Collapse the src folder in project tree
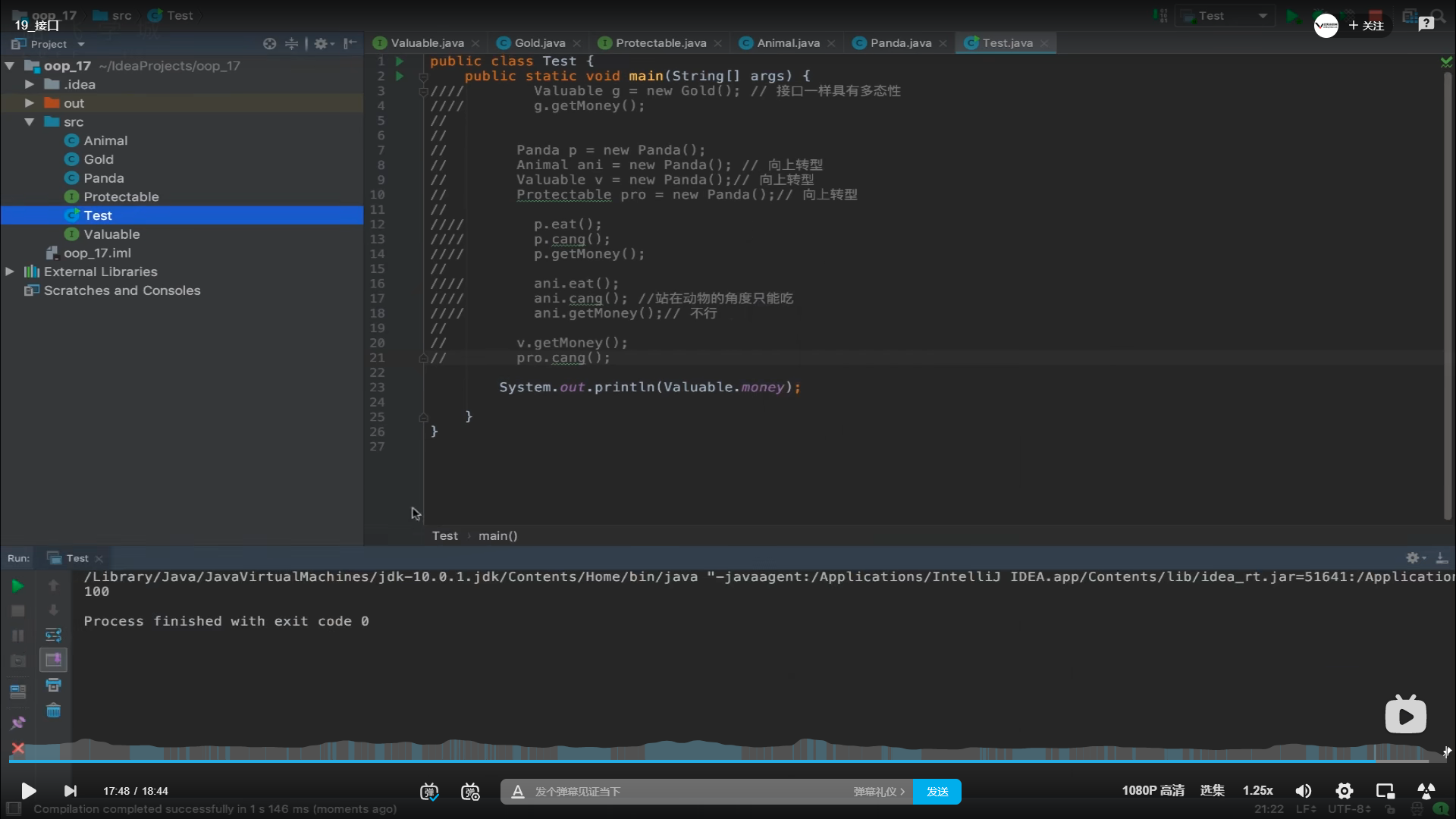This screenshot has height=819, width=1456. click(30, 122)
